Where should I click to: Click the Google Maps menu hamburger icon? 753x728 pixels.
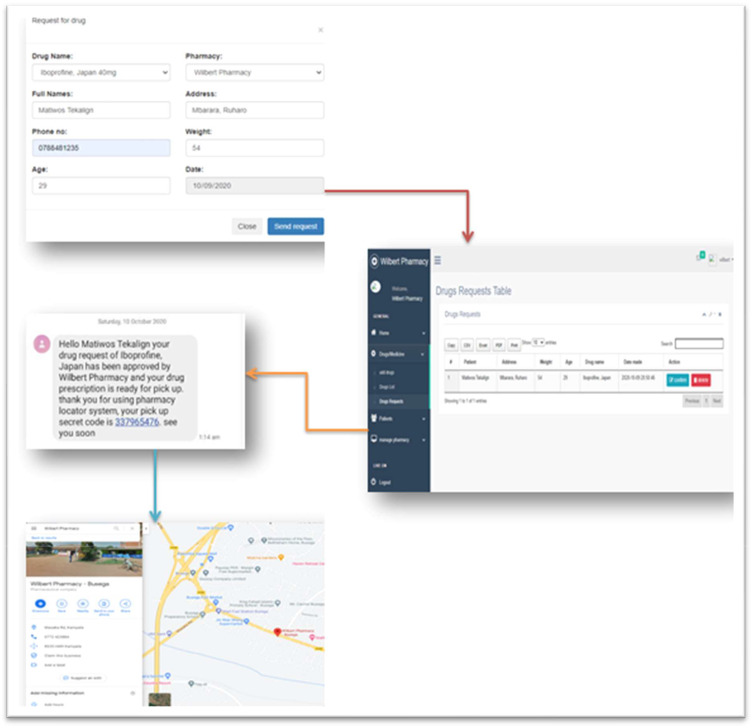[x=34, y=528]
